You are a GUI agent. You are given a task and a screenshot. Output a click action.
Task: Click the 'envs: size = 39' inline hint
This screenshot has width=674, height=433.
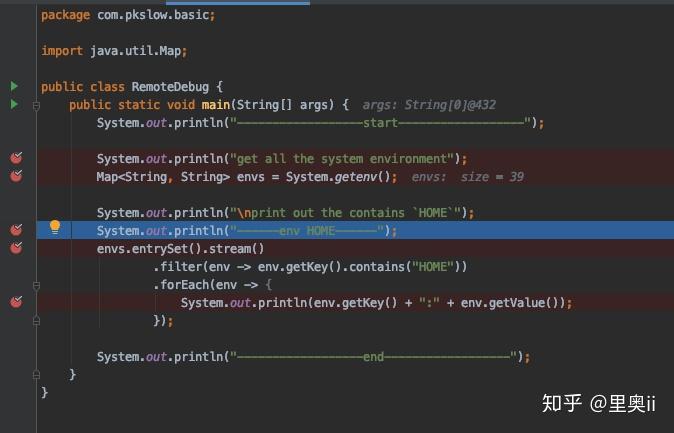point(467,177)
